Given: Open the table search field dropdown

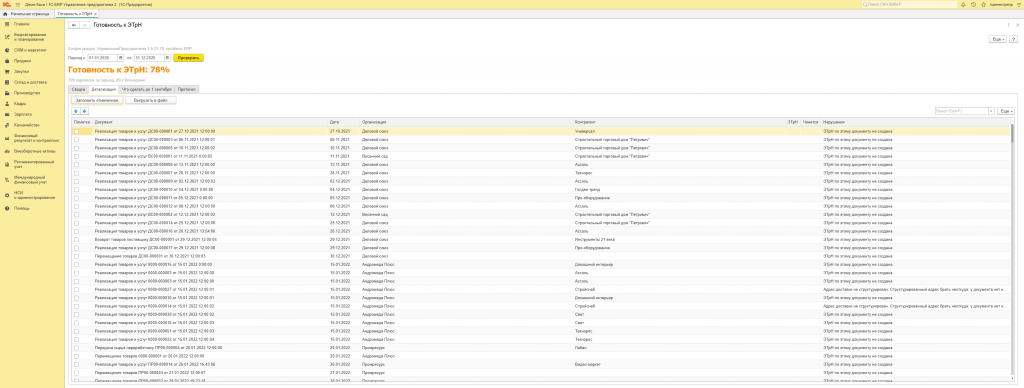Looking at the screenshot, I should [x=992, y=112].
